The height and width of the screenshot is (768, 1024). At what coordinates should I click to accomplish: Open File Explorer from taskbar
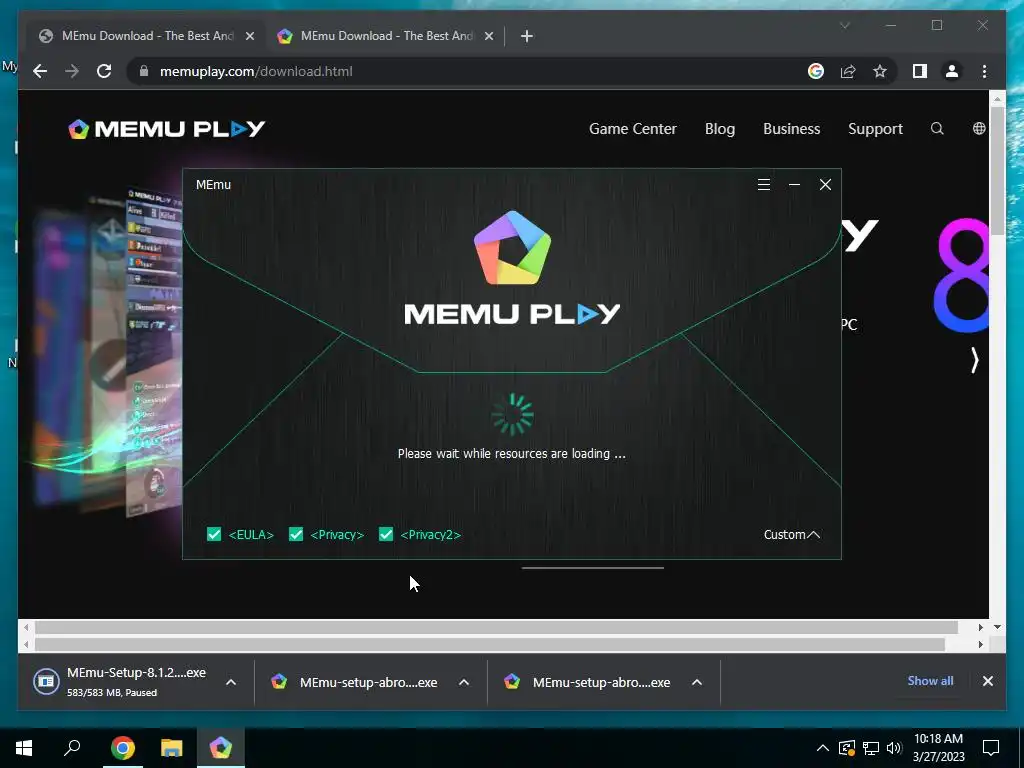pyautogui.click(x=172, y=748)
